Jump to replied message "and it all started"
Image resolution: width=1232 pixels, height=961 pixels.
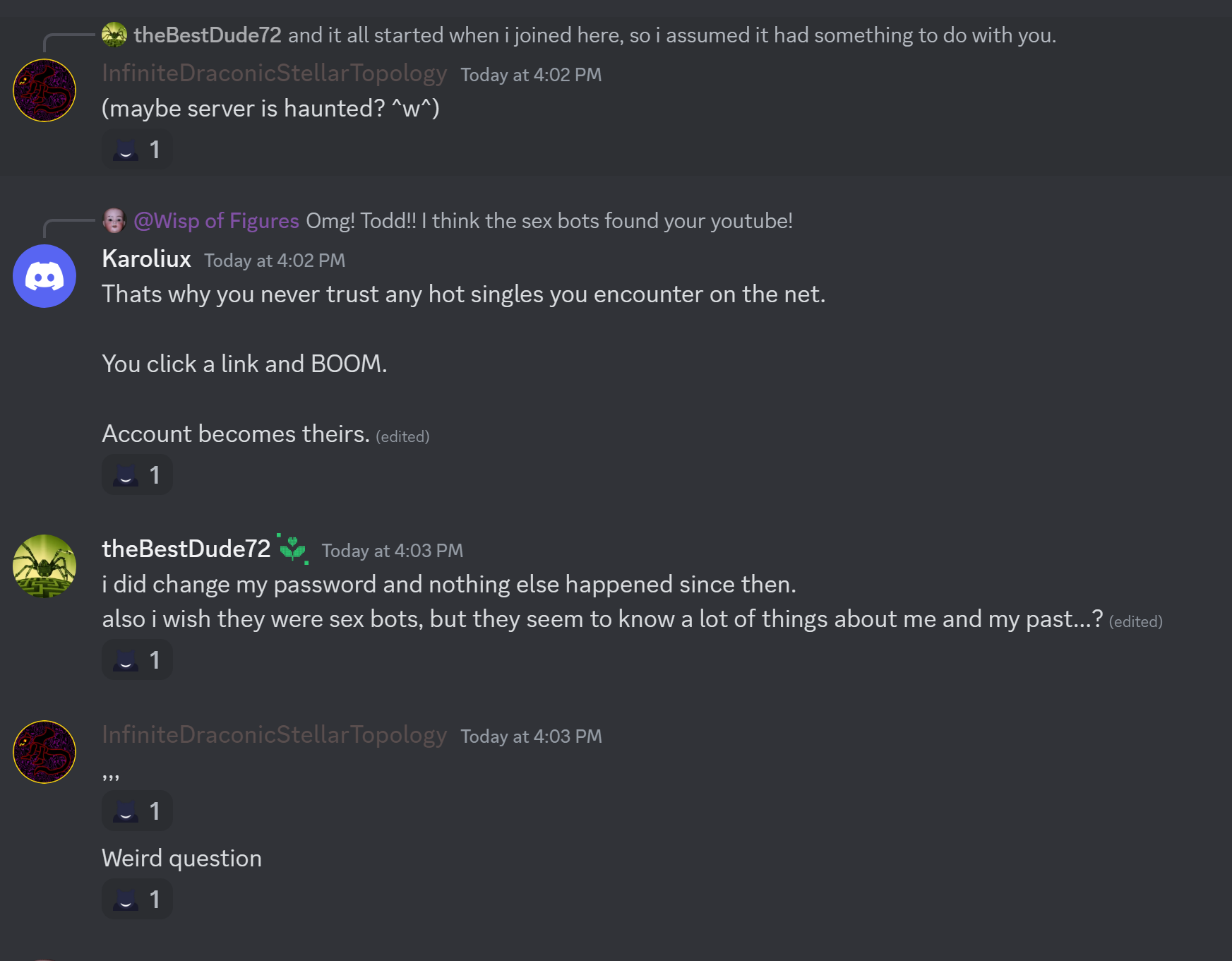pos(671,35)
